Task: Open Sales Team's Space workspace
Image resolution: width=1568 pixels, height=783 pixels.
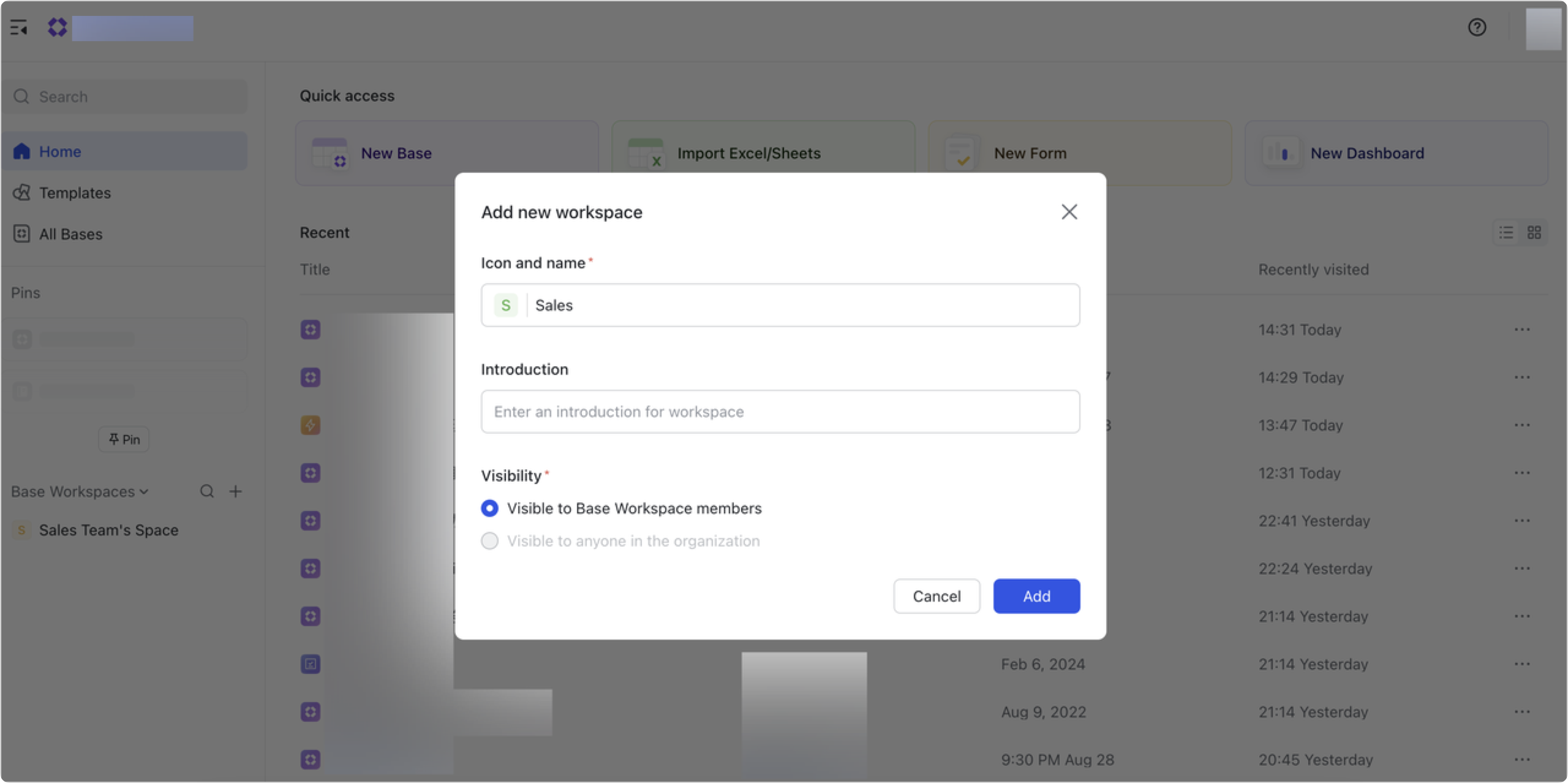Action: tap(108, 530)
